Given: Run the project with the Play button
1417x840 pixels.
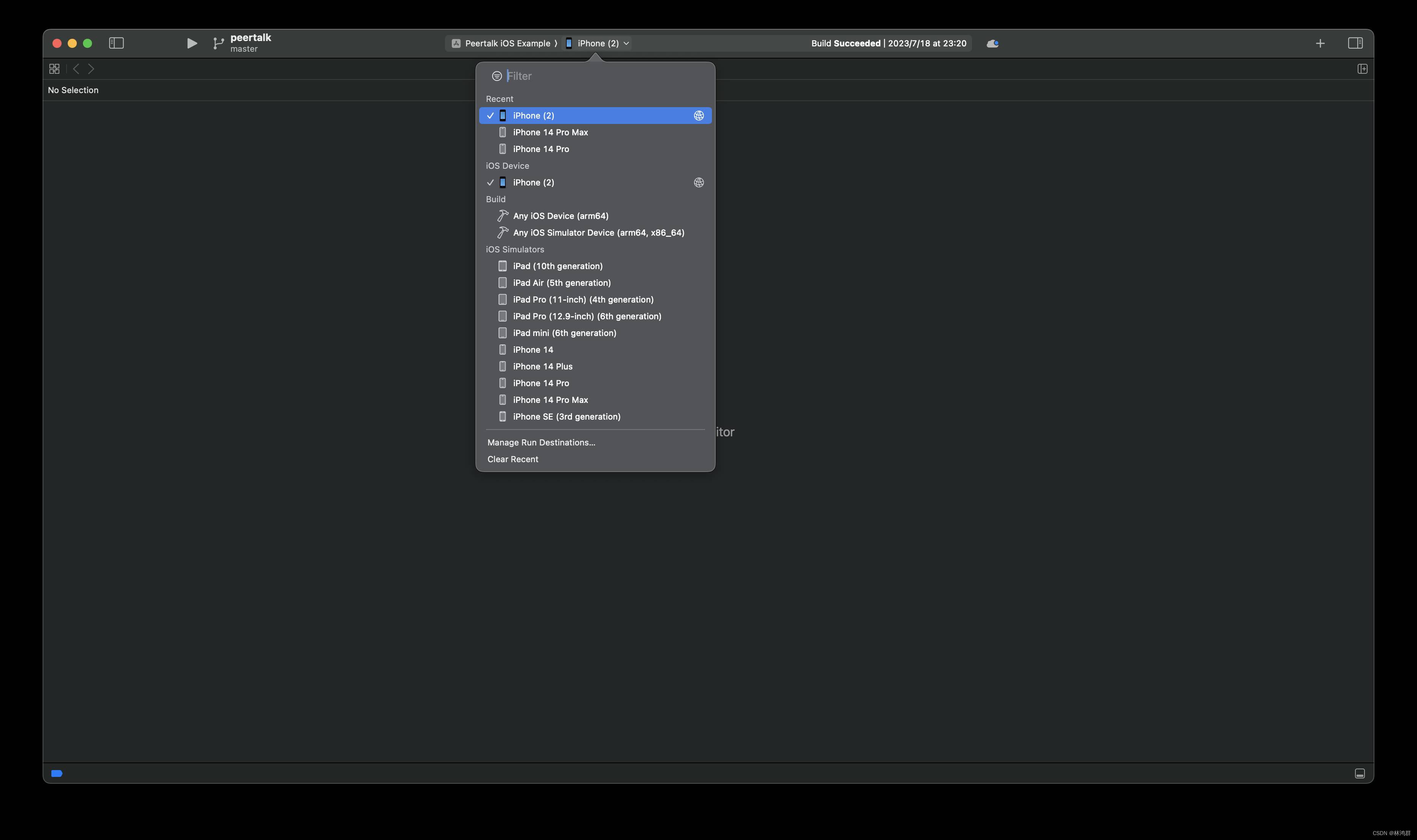Looking at the screenshot, I should pyautogui.click(x=192, y=43).
